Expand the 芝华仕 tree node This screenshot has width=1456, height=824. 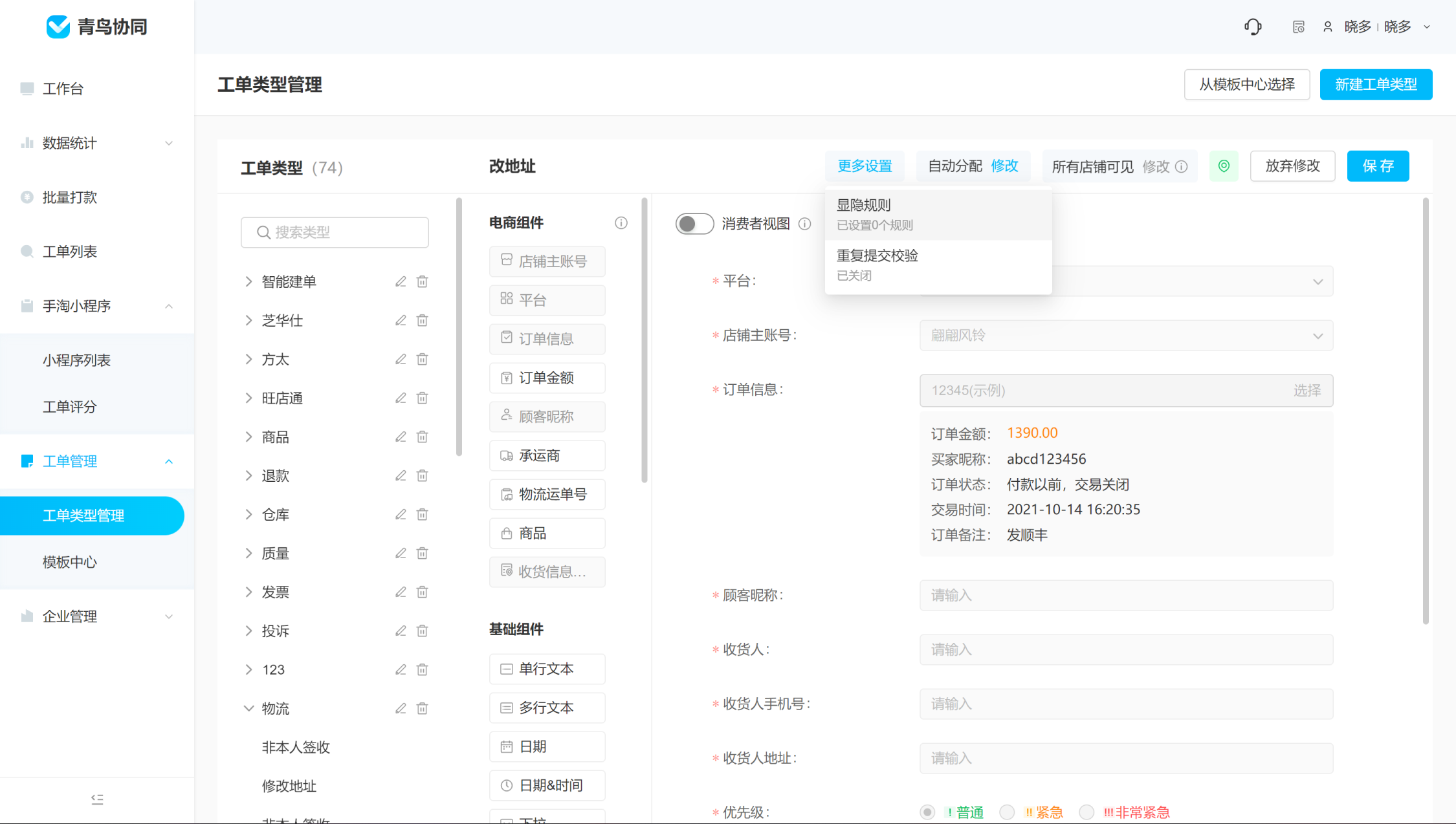coord(248,320)
